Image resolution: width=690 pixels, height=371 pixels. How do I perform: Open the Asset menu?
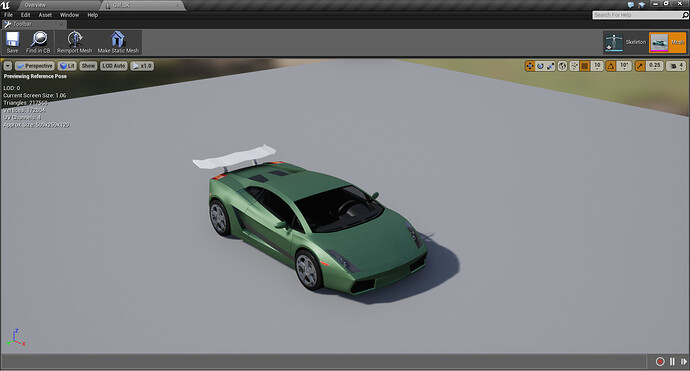click(x=45, y=15)
